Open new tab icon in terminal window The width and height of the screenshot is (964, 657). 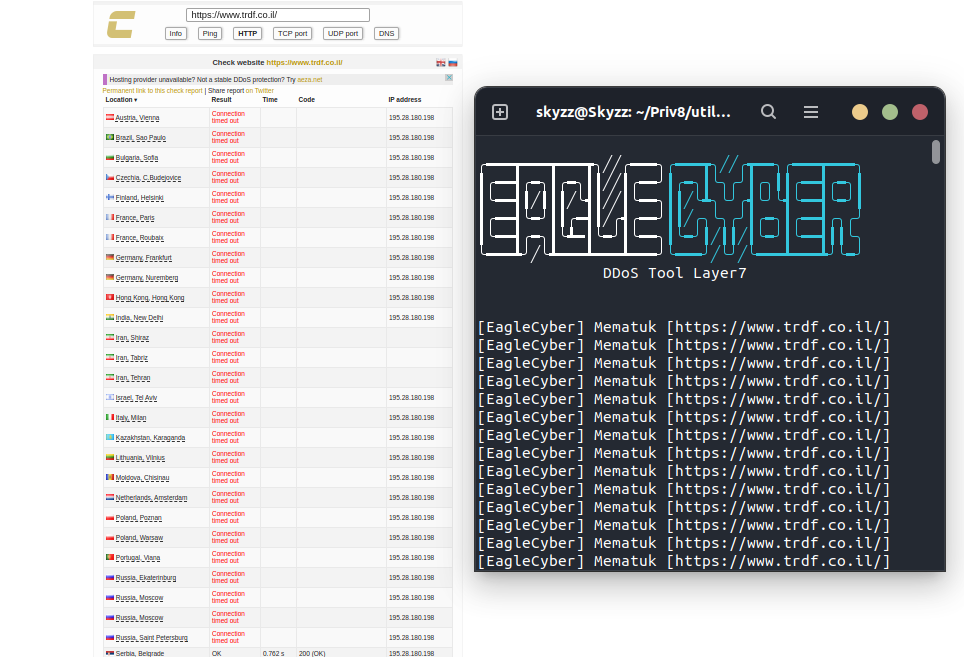[x=500, y=112]
